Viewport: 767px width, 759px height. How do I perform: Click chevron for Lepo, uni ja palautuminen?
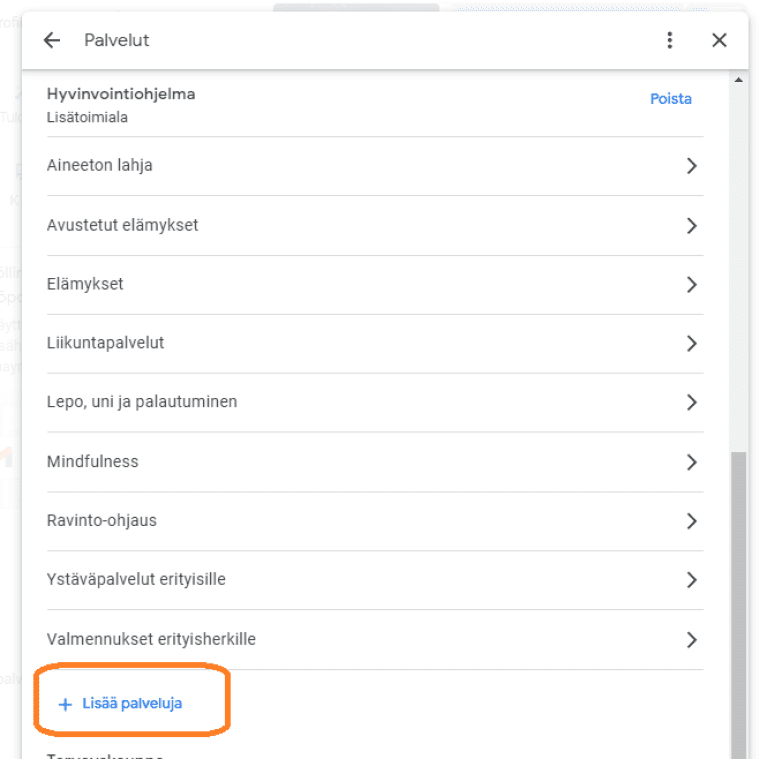(x=691, y=403)
